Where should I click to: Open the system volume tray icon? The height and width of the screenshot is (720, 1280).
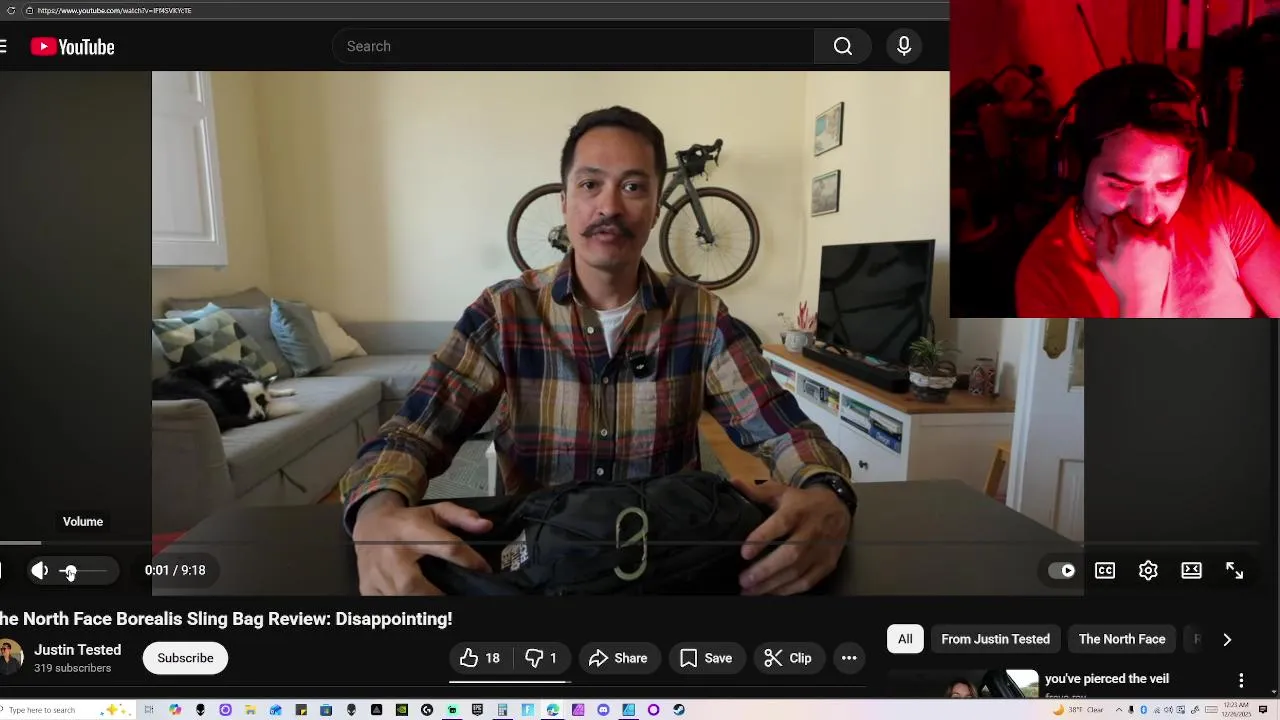click(x=1168, y=710)
